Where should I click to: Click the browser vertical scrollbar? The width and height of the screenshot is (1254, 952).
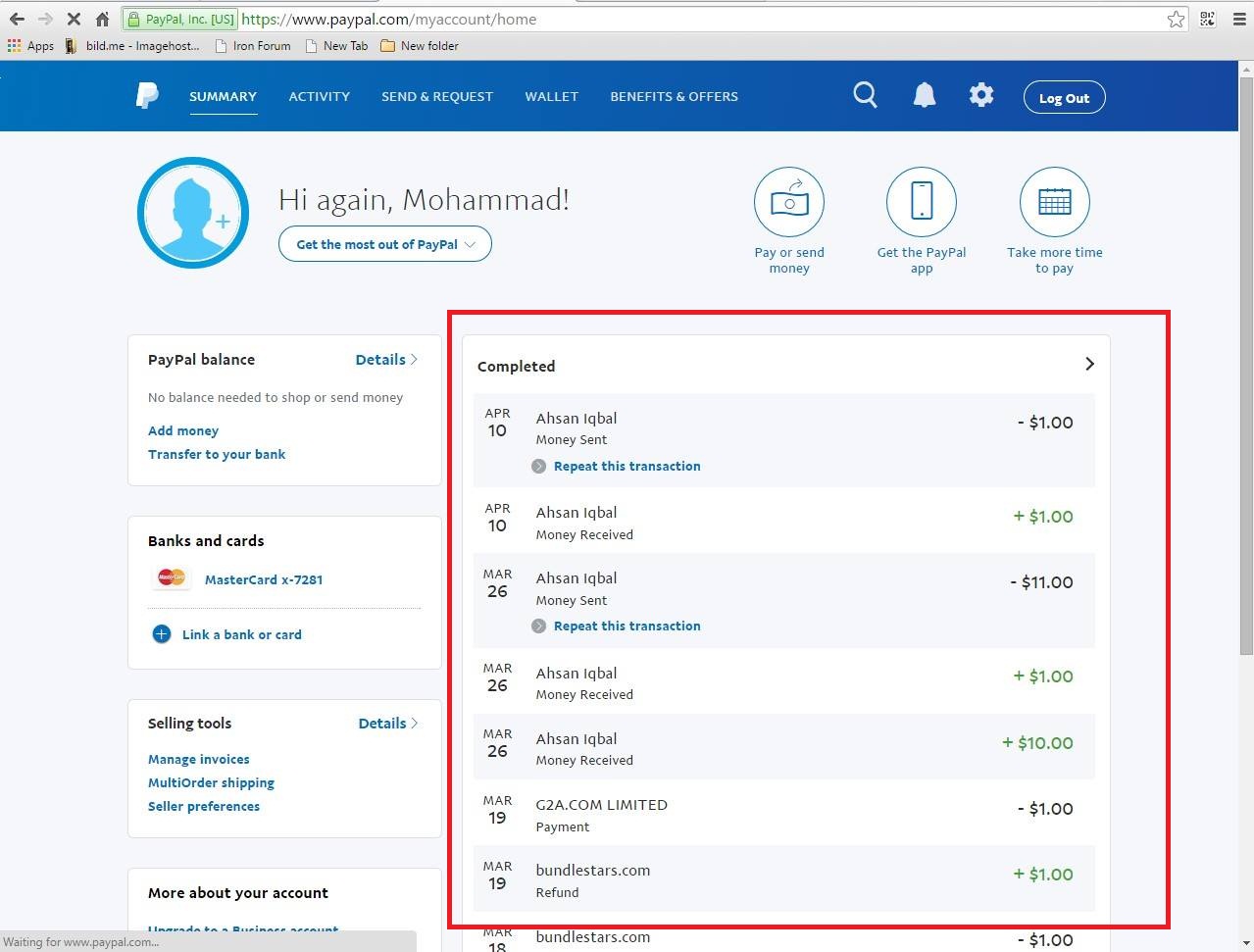click(1246, 359)
